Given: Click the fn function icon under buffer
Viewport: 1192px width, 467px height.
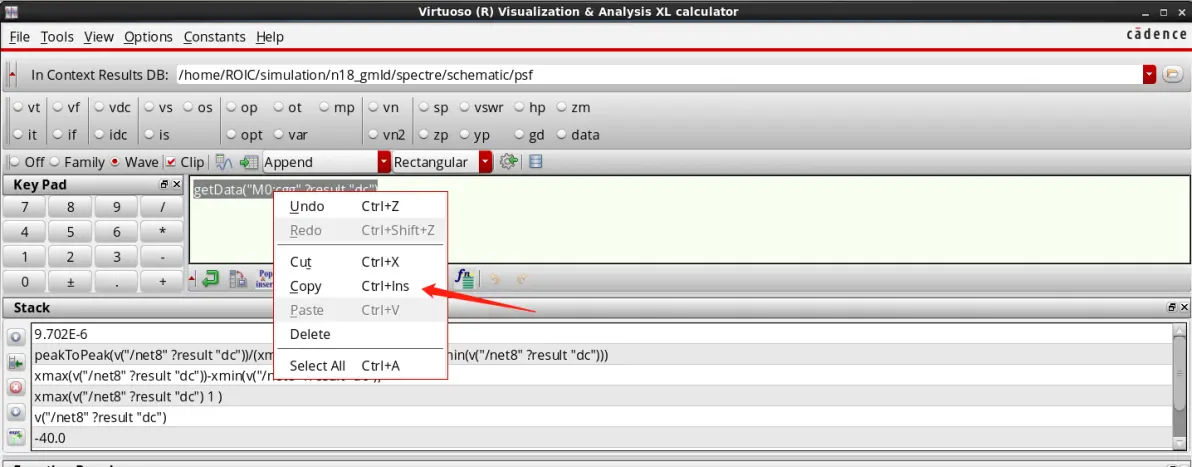Looking at the screenshot, I should point(464,279).
